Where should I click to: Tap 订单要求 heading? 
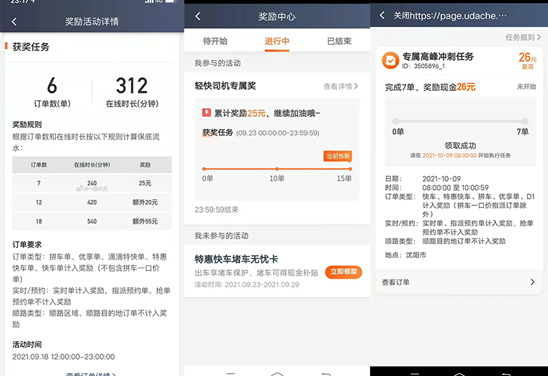tap(27, 245)
